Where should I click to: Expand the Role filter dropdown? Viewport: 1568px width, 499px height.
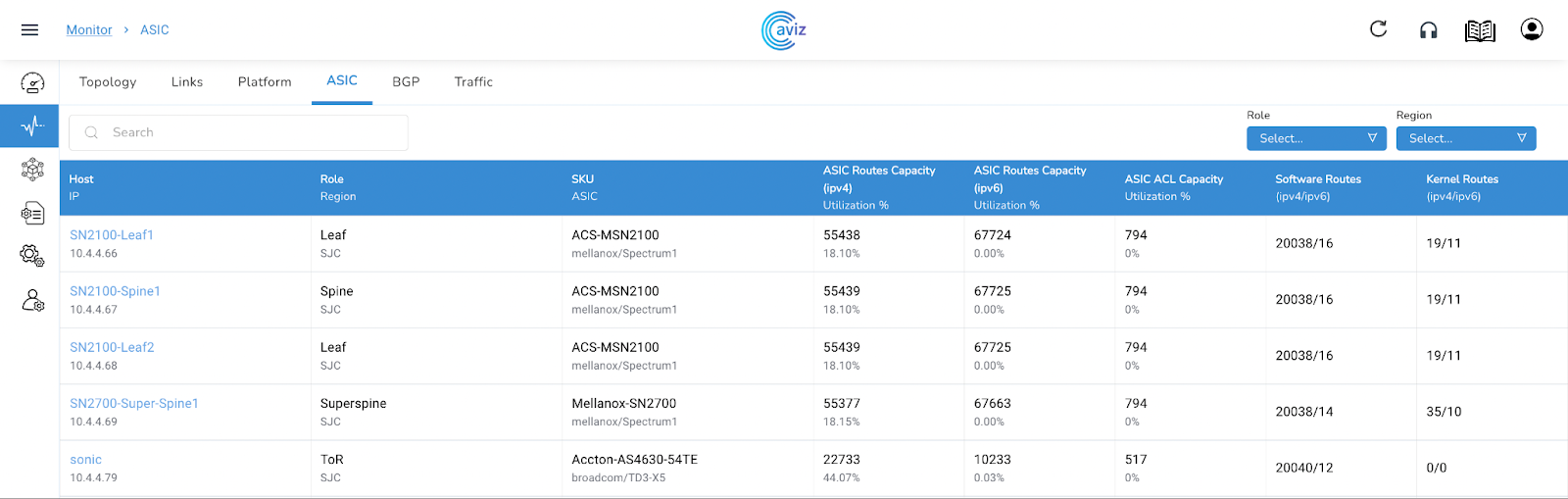coord(1316,138)
